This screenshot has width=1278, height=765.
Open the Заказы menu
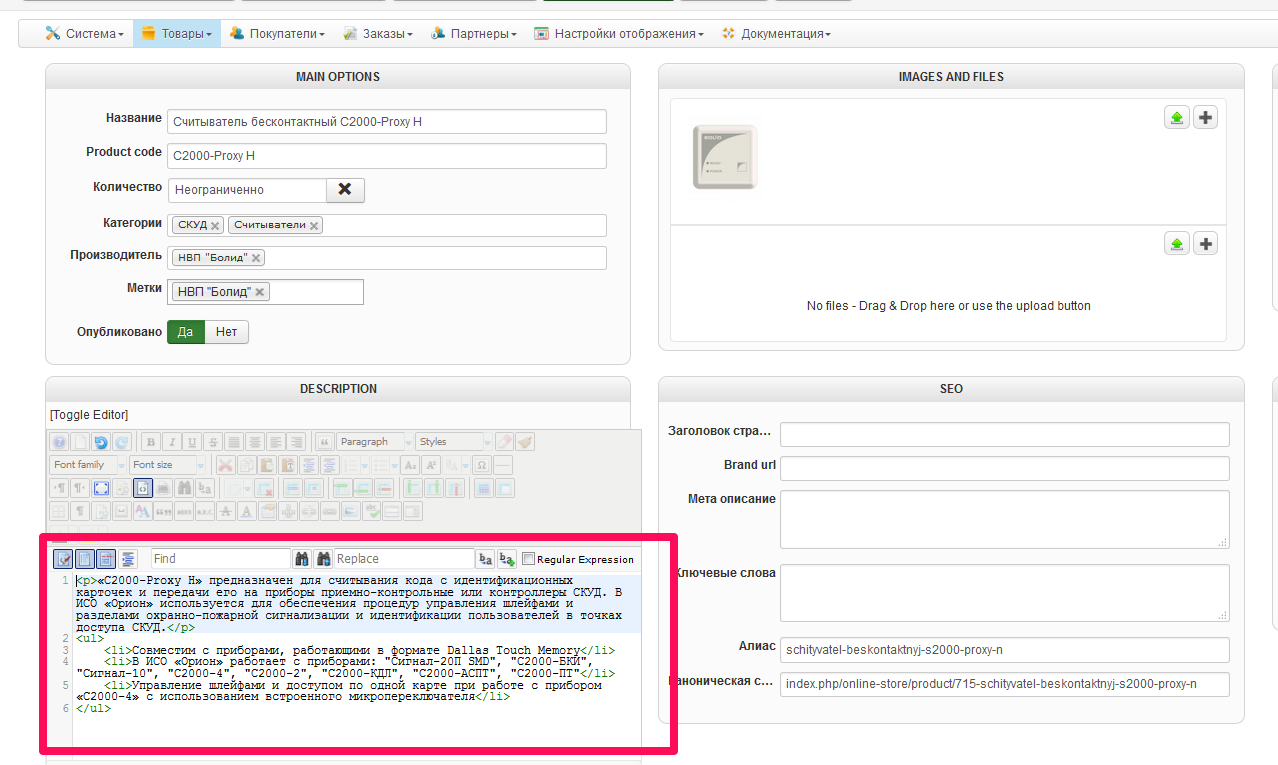pos(378,33)
